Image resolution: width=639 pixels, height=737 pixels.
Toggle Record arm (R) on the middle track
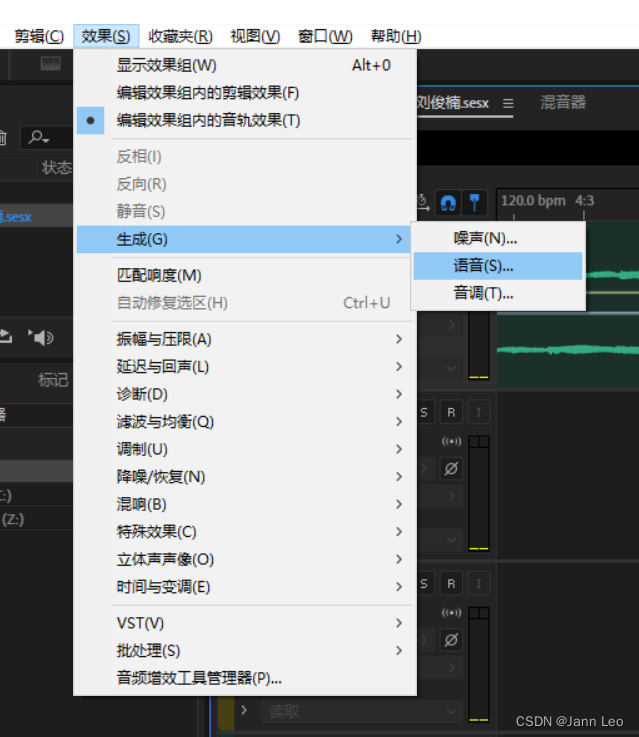(451, 413)
